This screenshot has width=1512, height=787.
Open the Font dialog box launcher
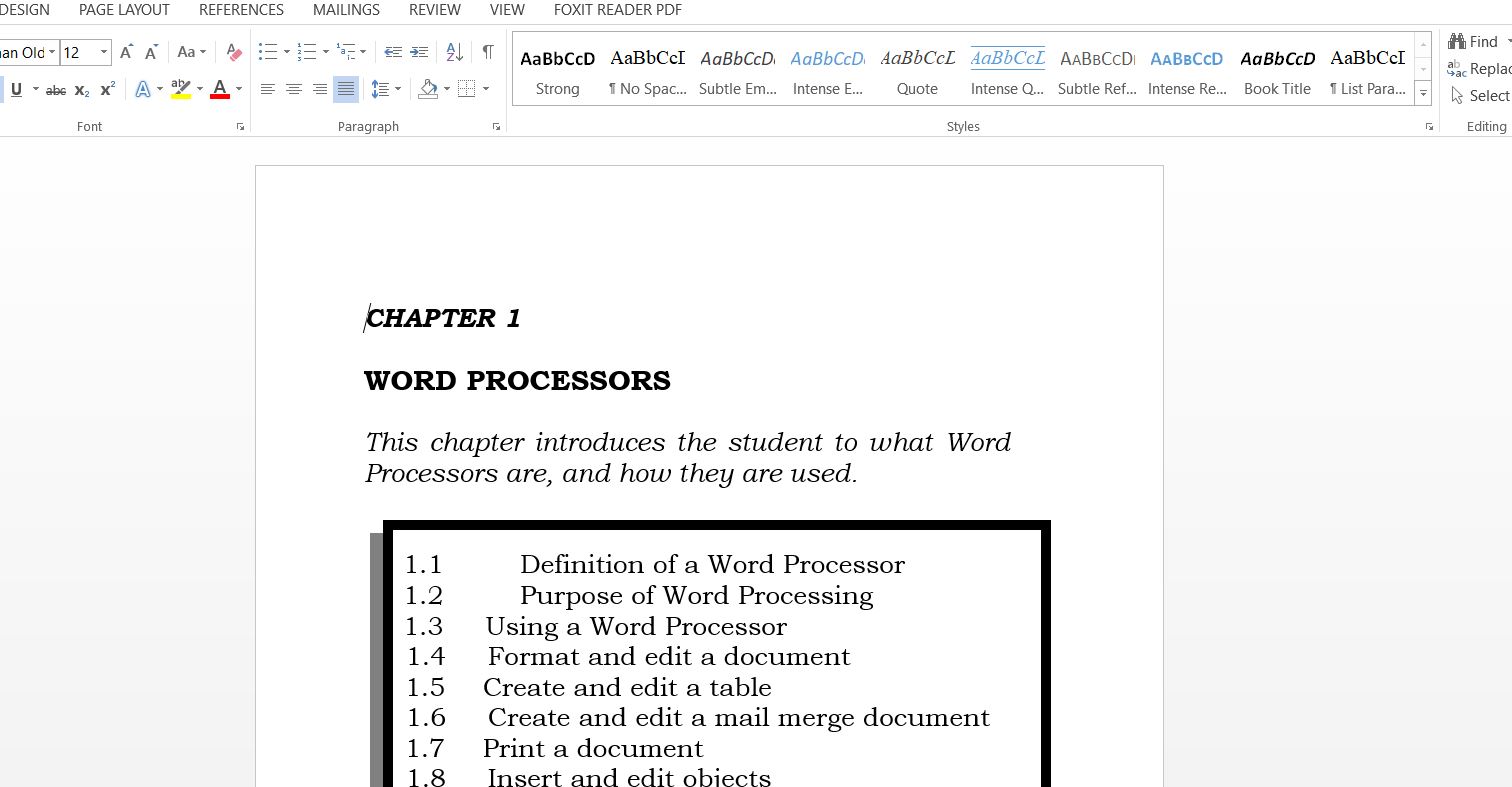(x=240, y=126)
